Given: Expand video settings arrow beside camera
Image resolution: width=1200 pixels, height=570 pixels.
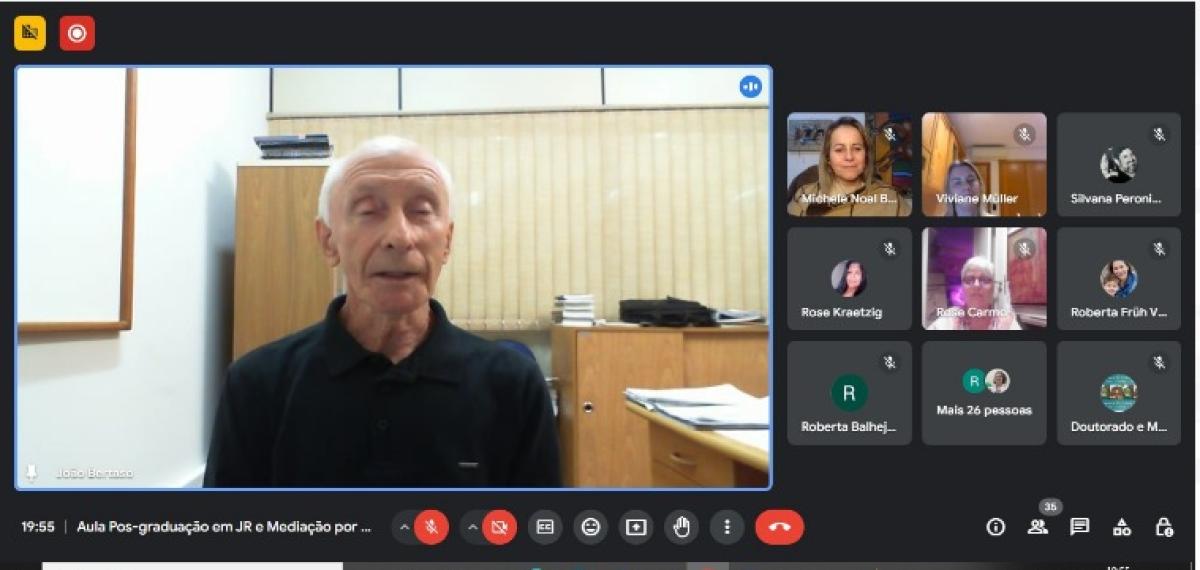Looking at the screenshot, I should 473,527.
